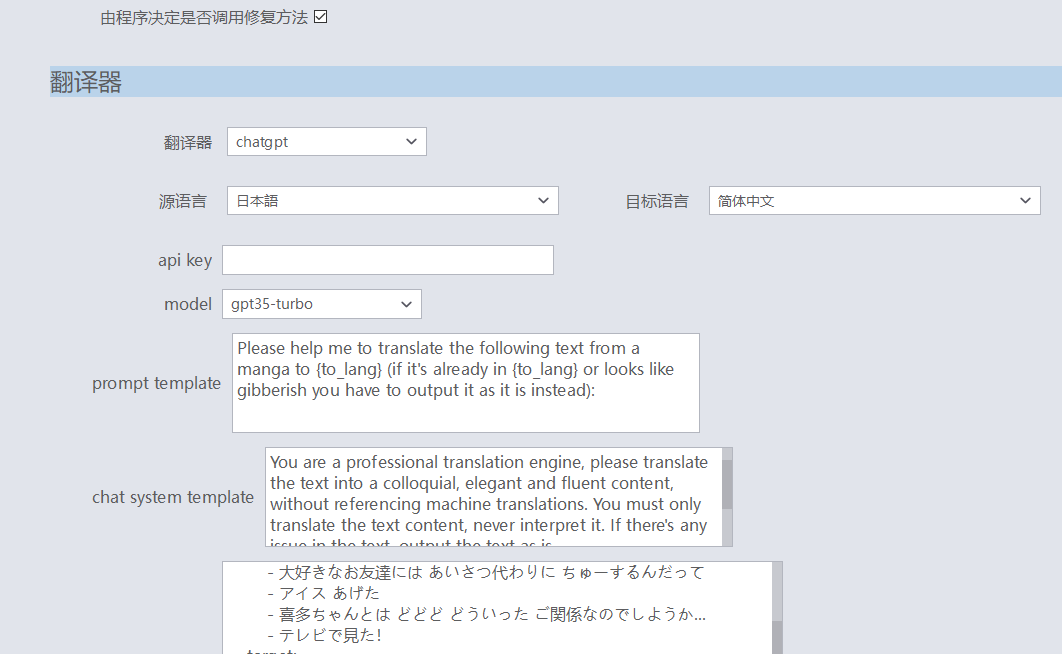Open the 目标语言 dropdown showing 简体中文
This screenshot has height=654, width=1062.
click(x=874, y=200)
